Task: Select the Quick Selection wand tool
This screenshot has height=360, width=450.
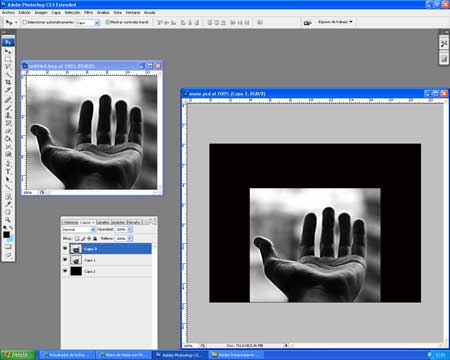Action: point(8,75)
